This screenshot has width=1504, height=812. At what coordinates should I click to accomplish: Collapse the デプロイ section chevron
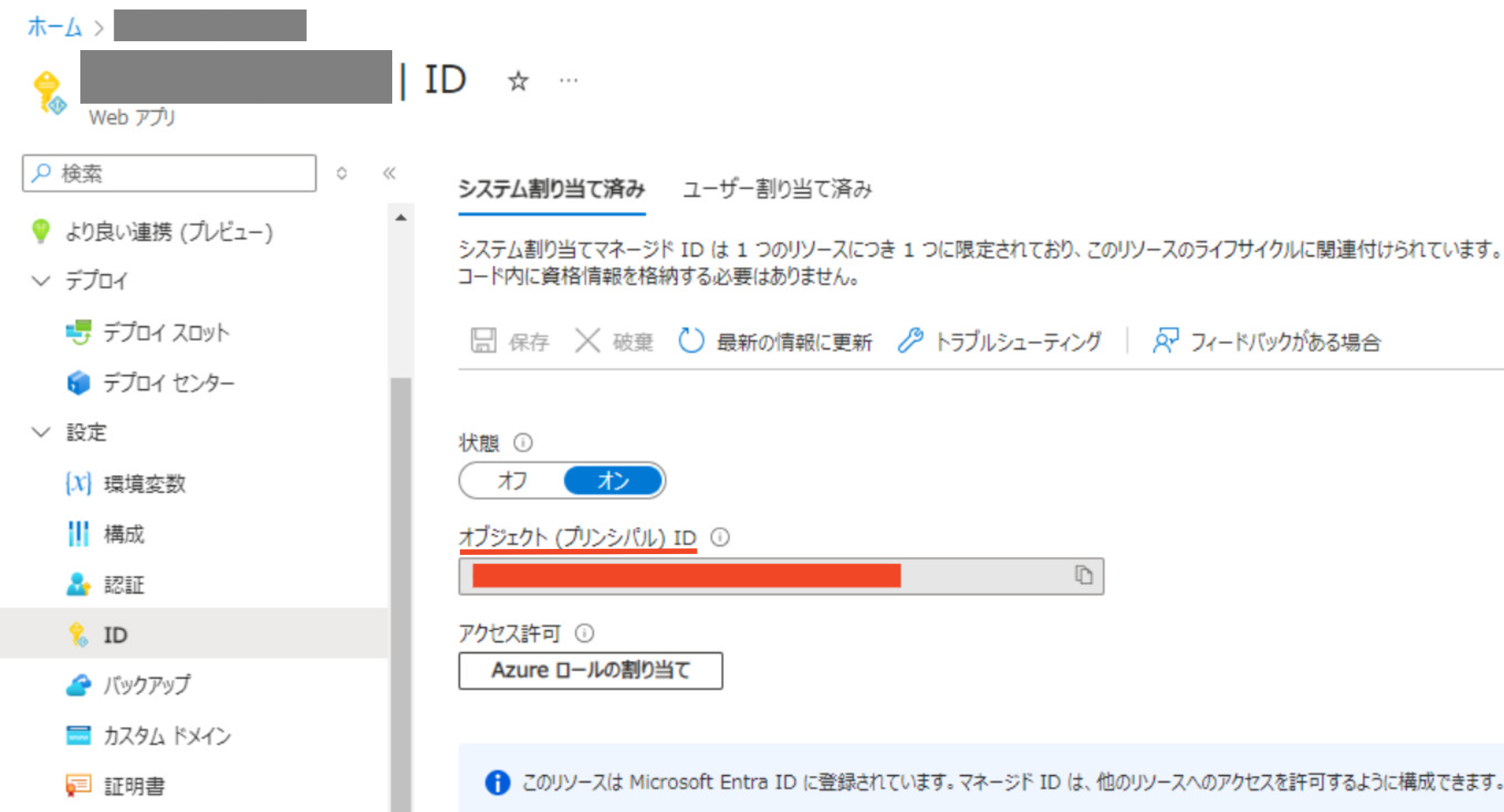pyautogui.click(x=41, y=281)
